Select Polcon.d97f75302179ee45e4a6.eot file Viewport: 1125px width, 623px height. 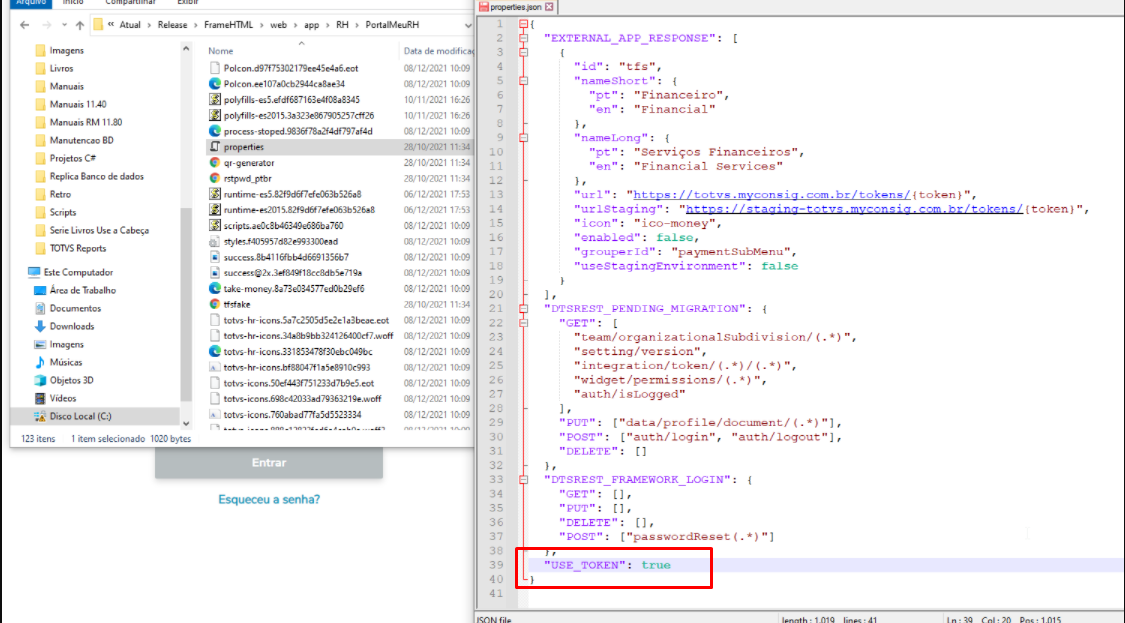coord(291,68)
